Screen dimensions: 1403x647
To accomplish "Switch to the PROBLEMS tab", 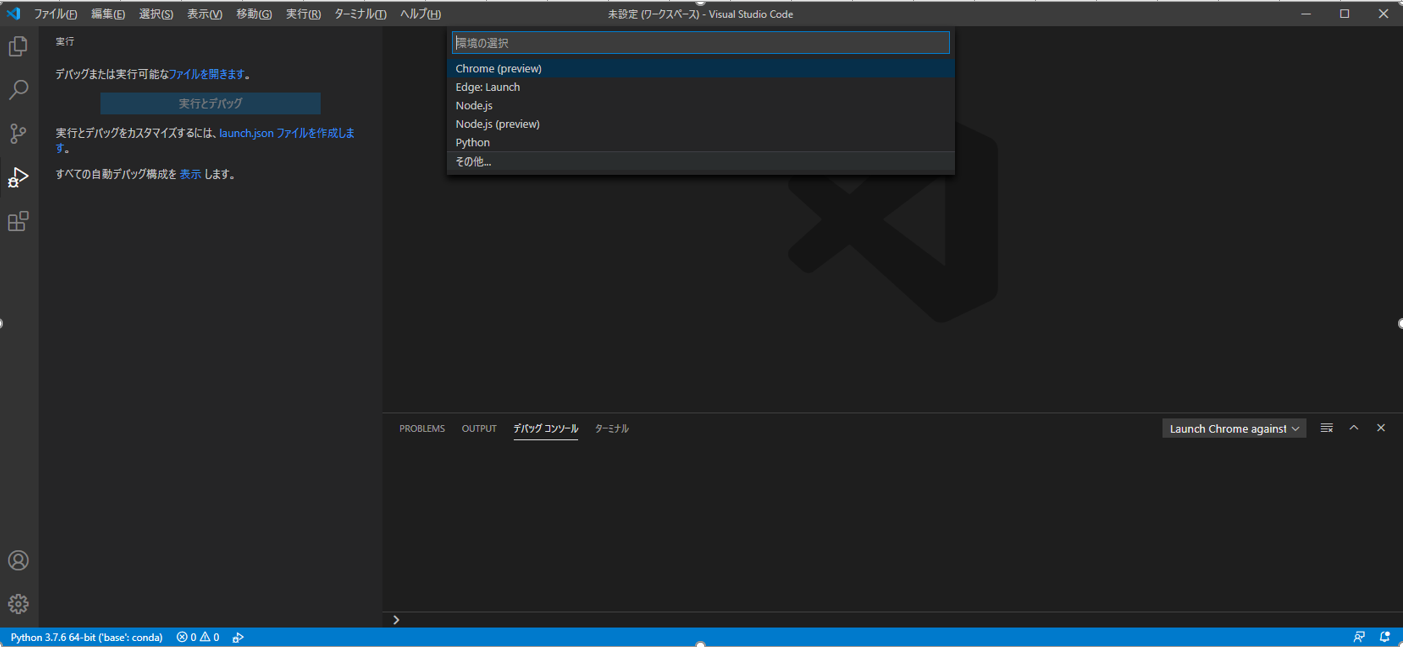I will 422,428.
